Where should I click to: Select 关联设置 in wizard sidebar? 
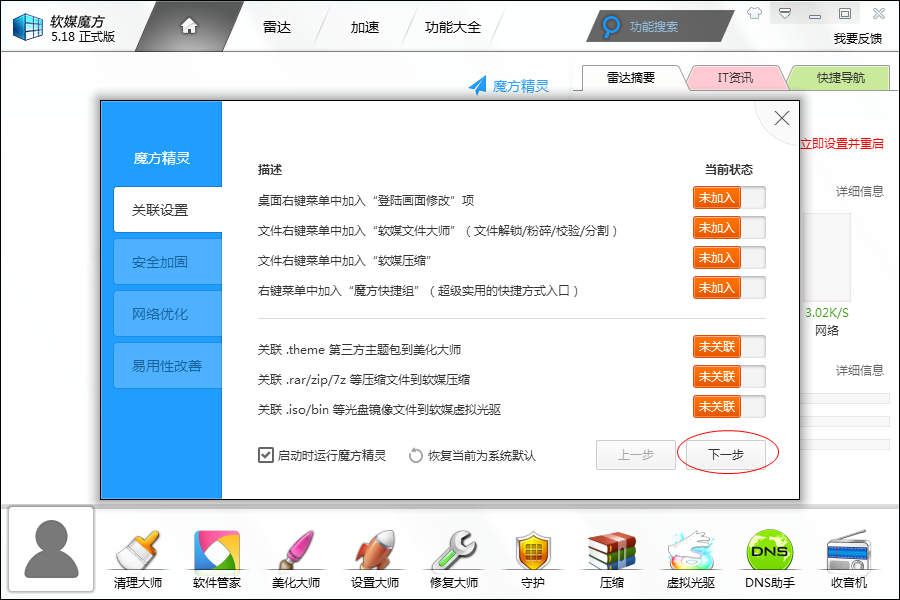[x=168, y=210]
